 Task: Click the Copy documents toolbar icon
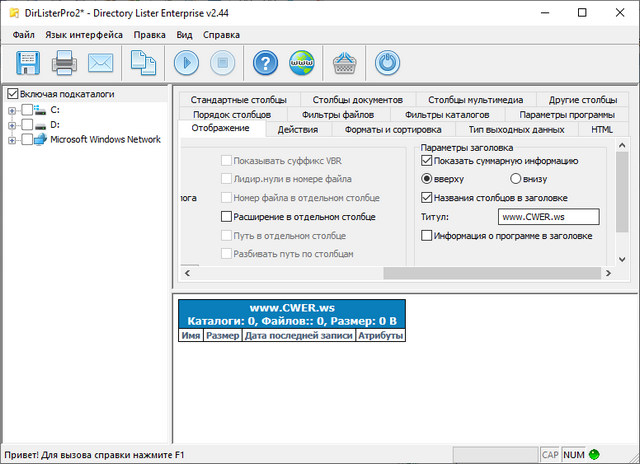tap(144, 63)
